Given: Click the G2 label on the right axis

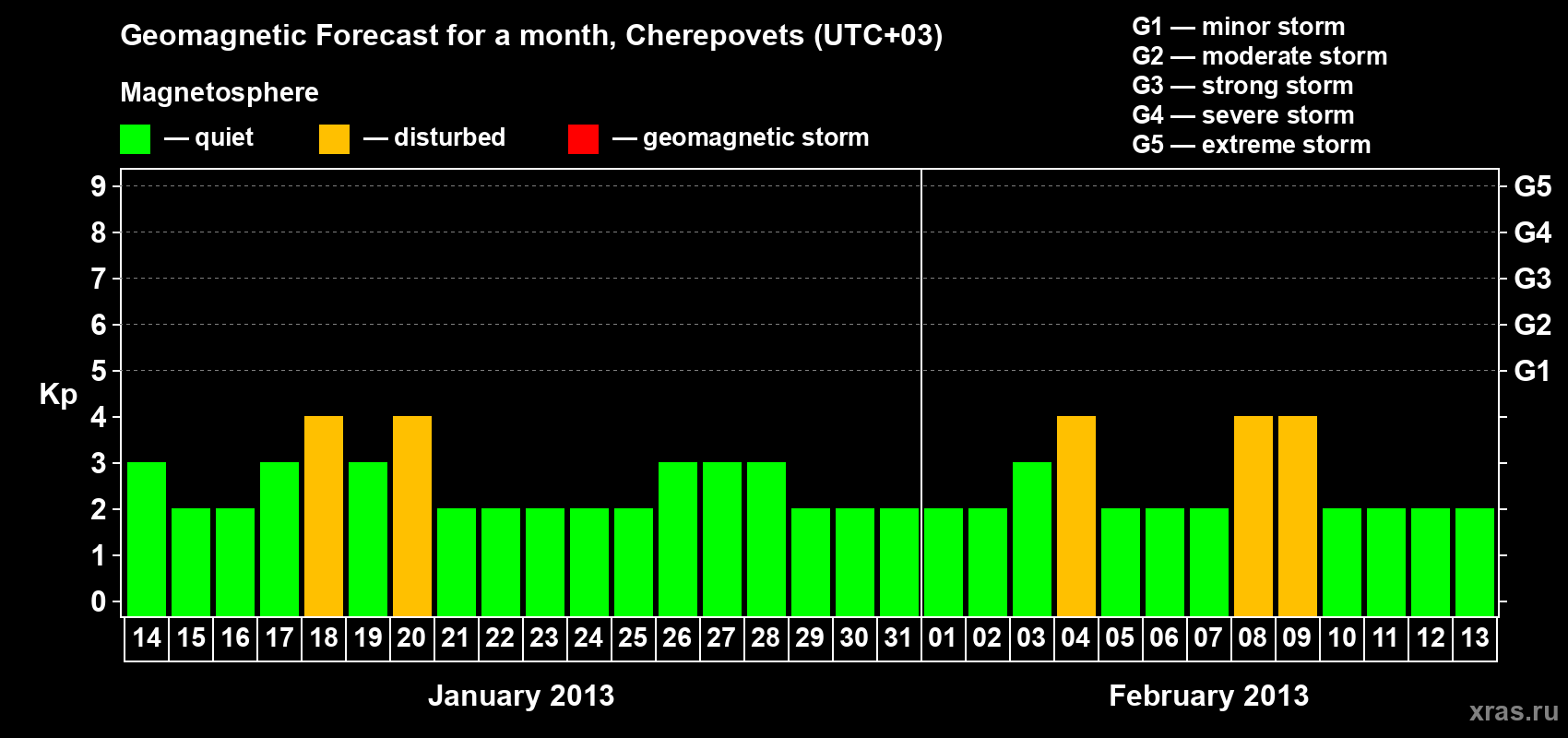Looking at the screenshot, I should pyautogui.click(x=1533, y=325).
